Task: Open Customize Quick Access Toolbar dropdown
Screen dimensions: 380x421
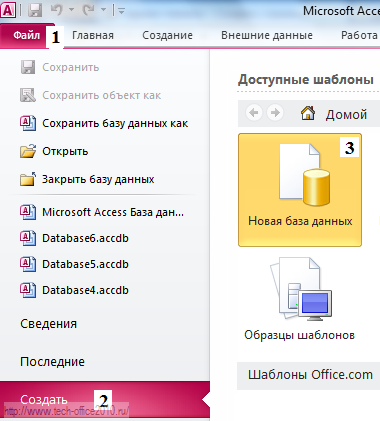Action: (x=121, y=11)
